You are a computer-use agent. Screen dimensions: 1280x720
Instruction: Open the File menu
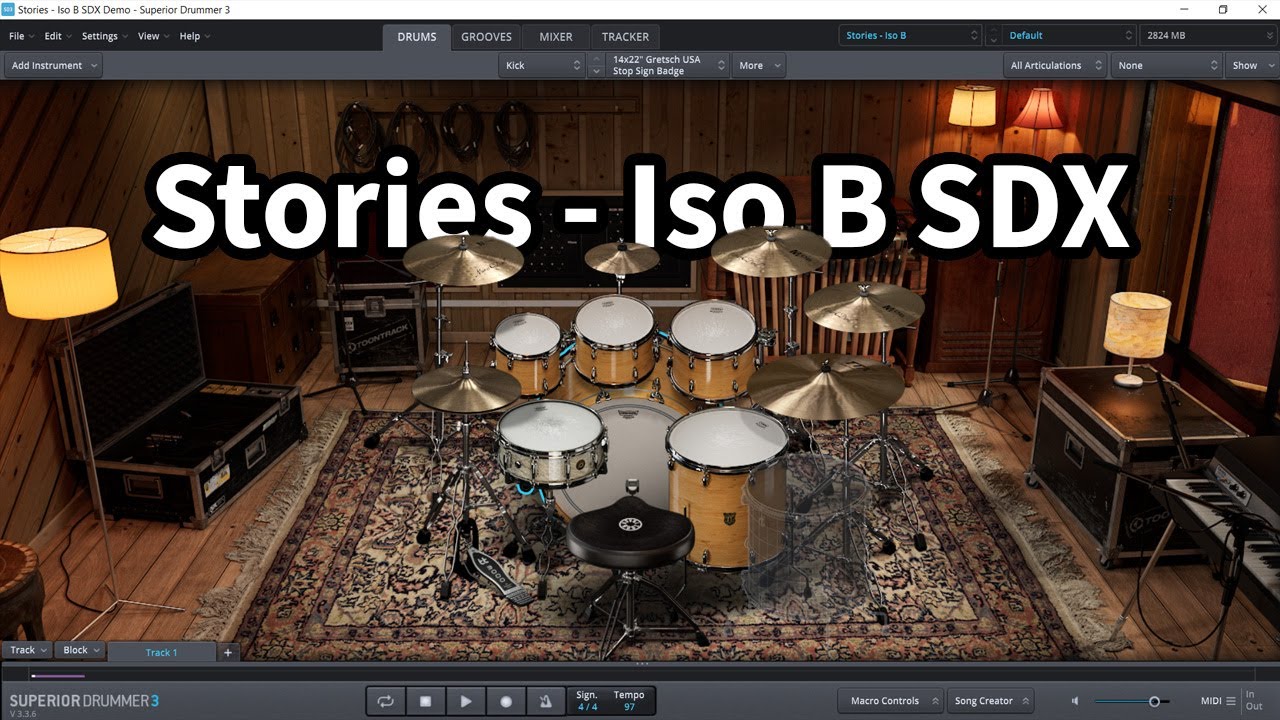21,36
